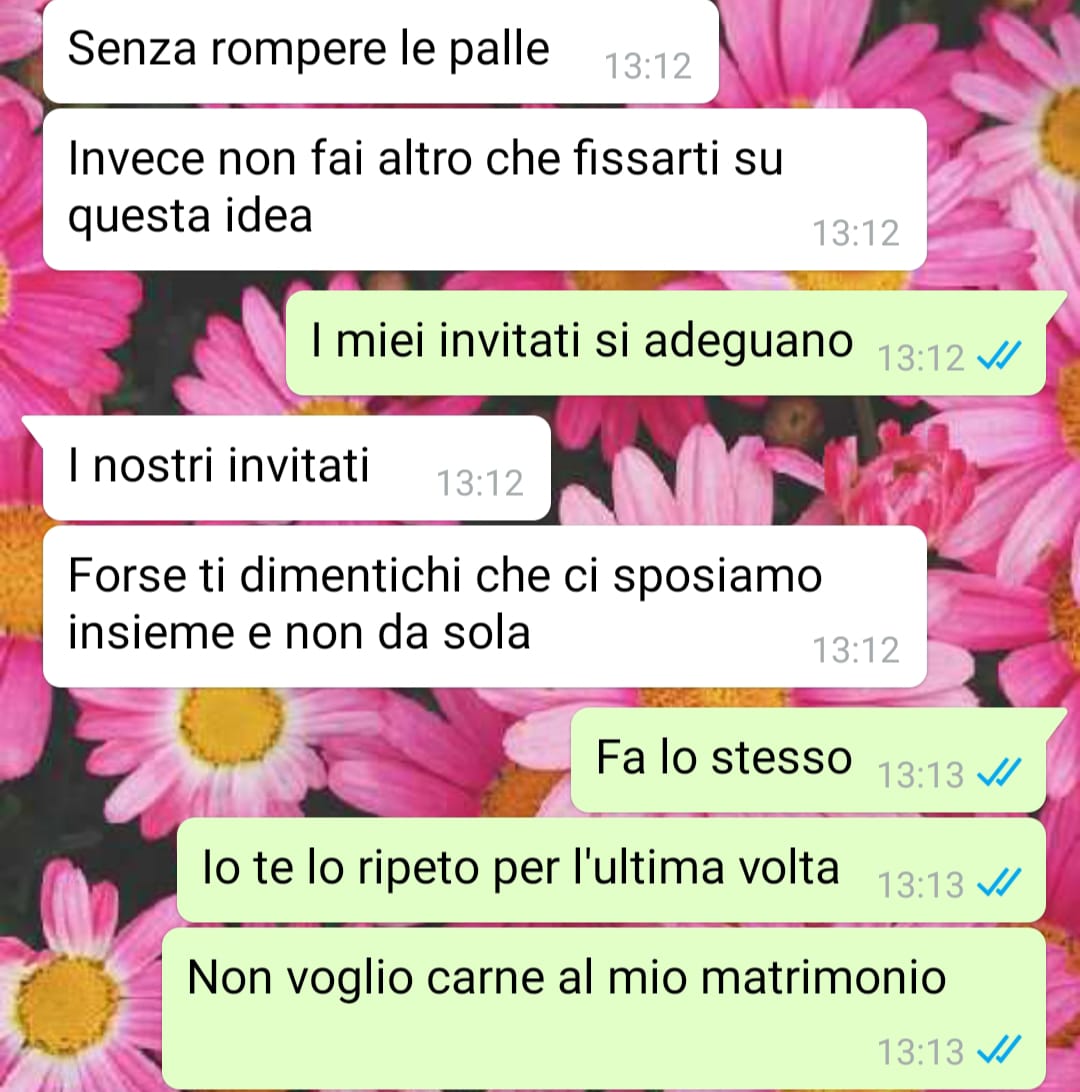Viewport: 1080px width, 1092px height.
Task: Tap timestamp on 'insieme e non da sola'
Action: coord(856,650)
